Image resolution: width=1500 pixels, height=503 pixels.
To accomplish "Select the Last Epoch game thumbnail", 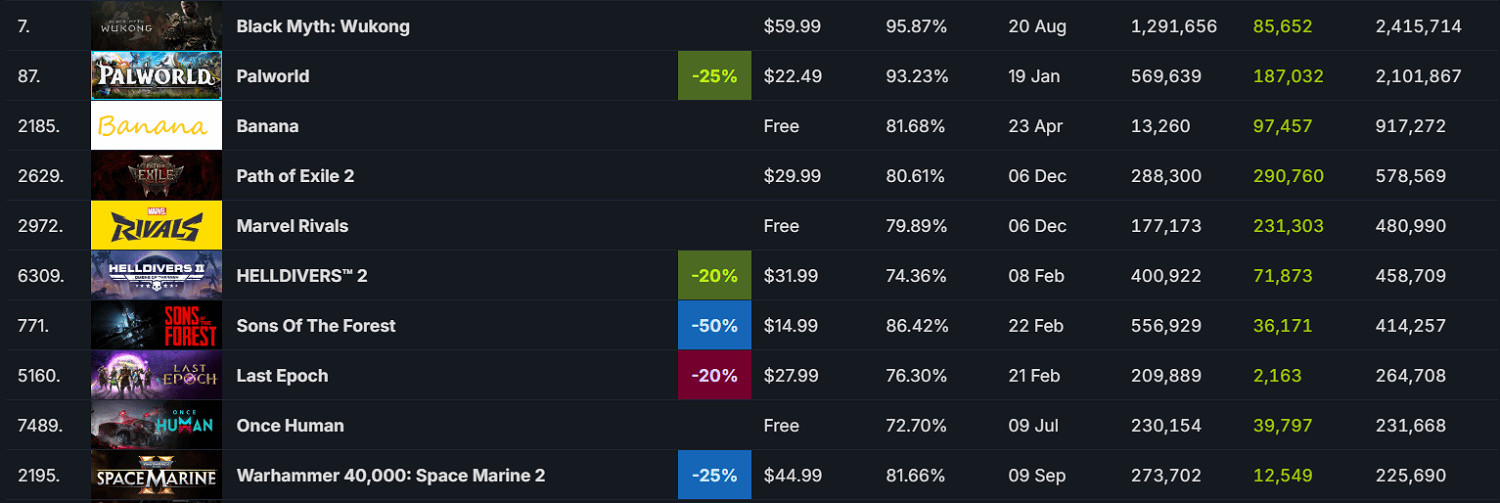I will 156,376.
